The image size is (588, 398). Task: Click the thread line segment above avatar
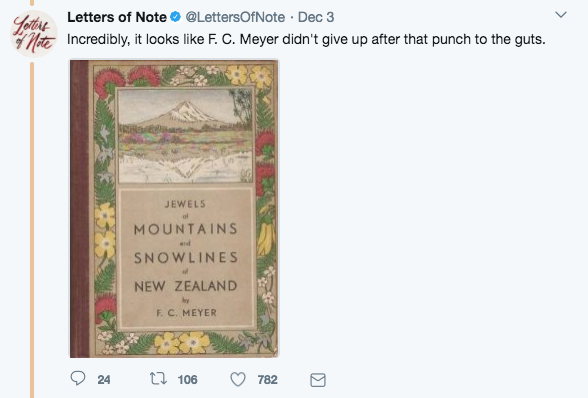tap(32, 3)
